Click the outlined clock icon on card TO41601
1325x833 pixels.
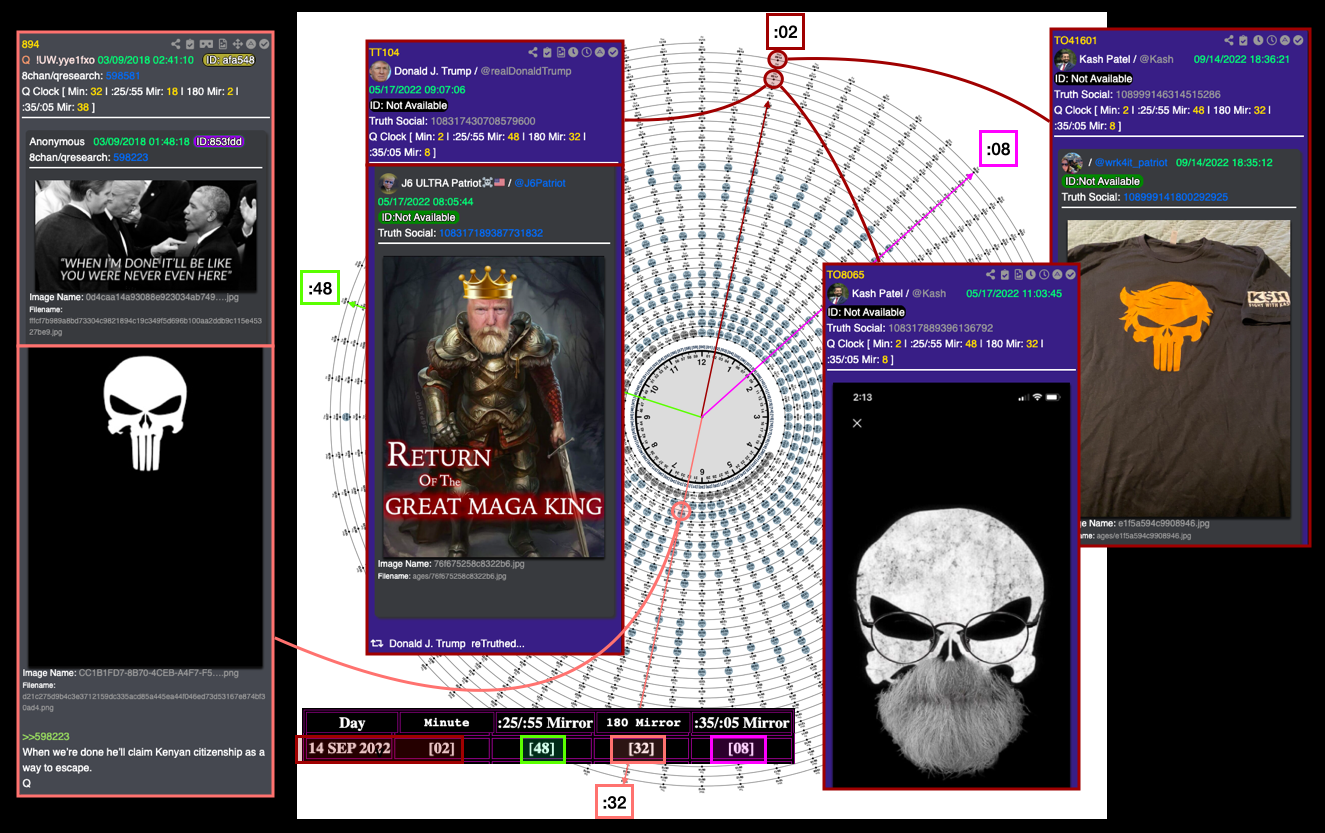pyautogui.click(x=1271, y=40)
